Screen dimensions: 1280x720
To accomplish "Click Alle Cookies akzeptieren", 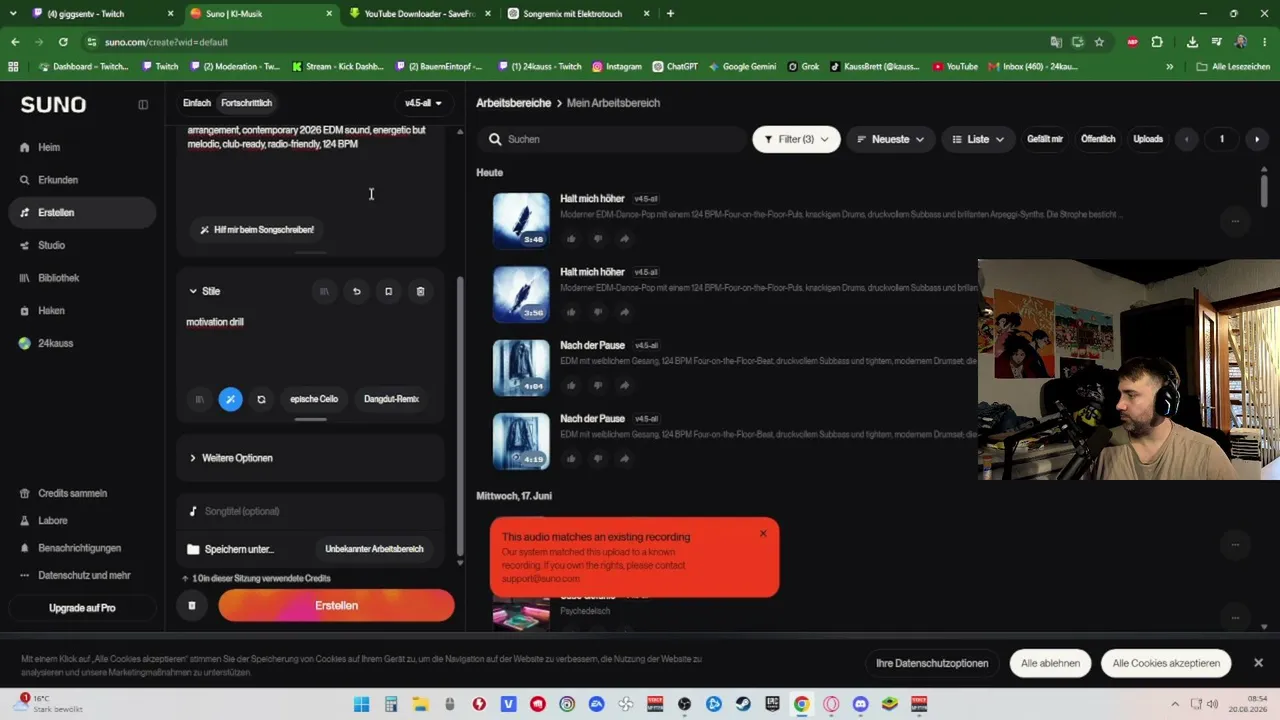I will (1166, 663).
